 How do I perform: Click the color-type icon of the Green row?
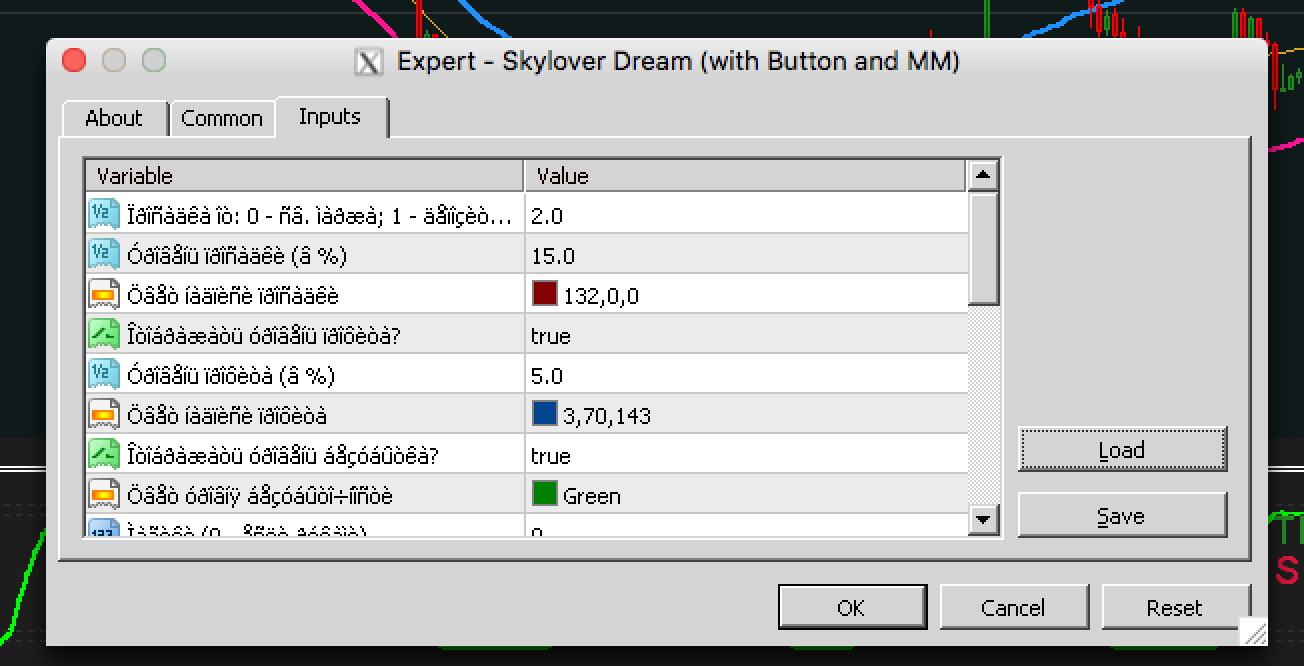point(104,495)
